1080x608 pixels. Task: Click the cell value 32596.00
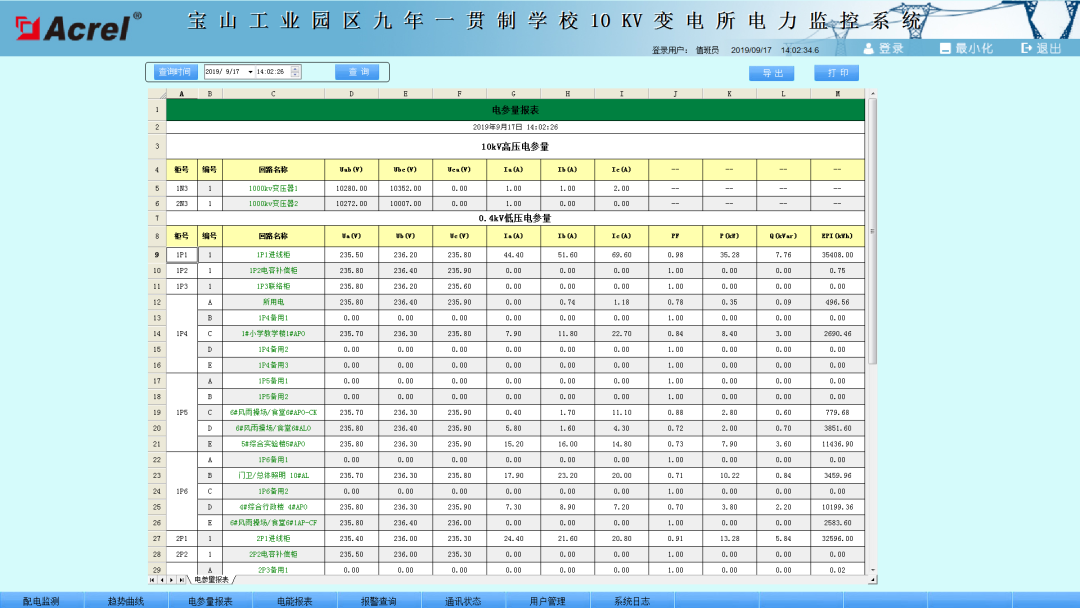click(x=838, y=538)
